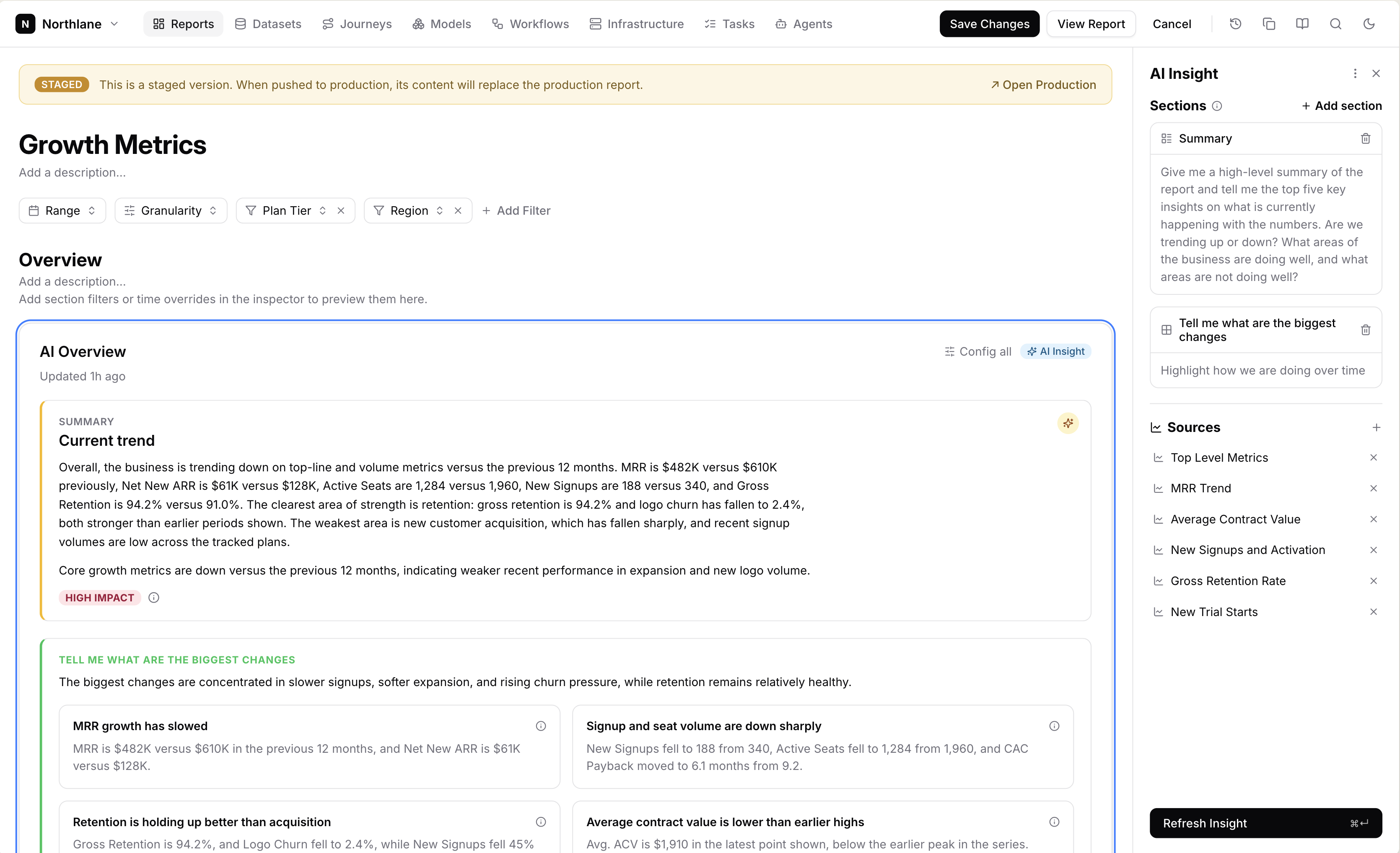Switch to the Datasets tab

tap(267, 24)
